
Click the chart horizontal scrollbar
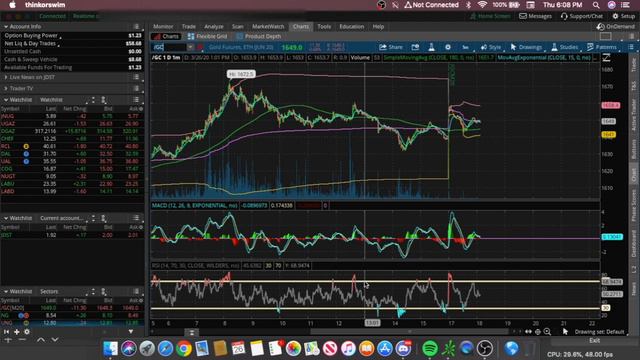410,332
